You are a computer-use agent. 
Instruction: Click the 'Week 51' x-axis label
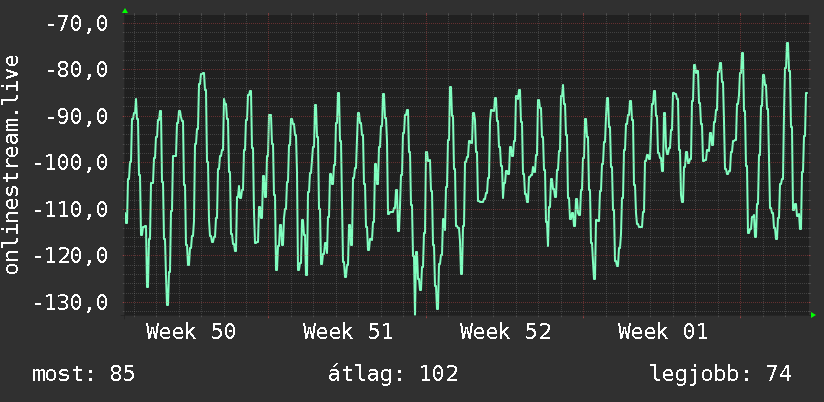pos(348,332)
